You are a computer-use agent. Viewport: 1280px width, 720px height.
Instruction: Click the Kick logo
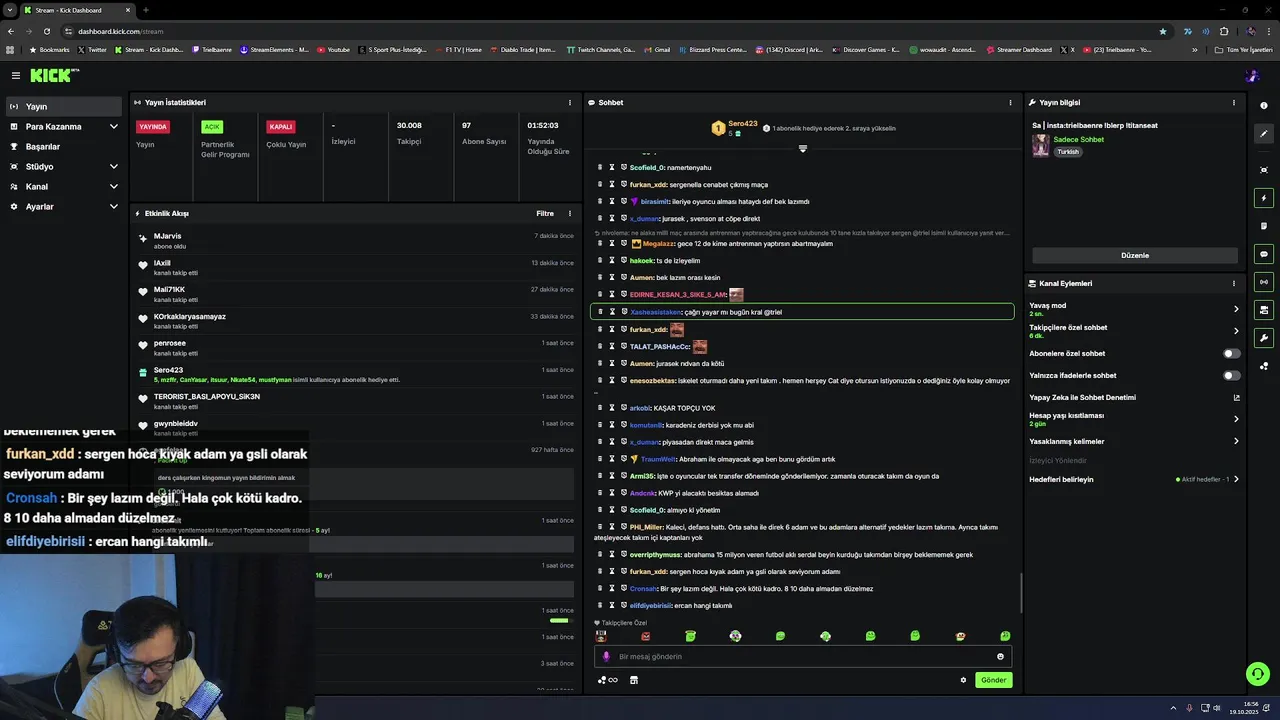click(54, 75)
